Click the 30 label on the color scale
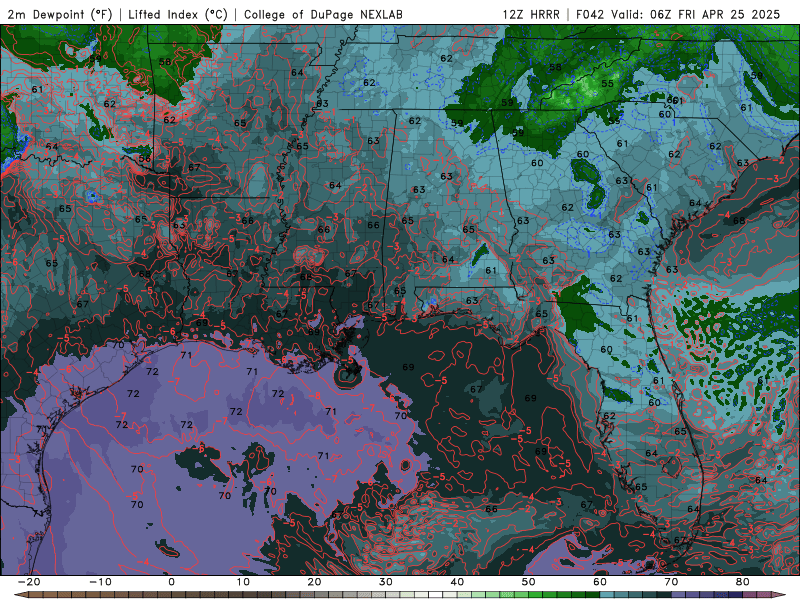The width and height of the screenshot is (800, 600). tap(386, 582)
